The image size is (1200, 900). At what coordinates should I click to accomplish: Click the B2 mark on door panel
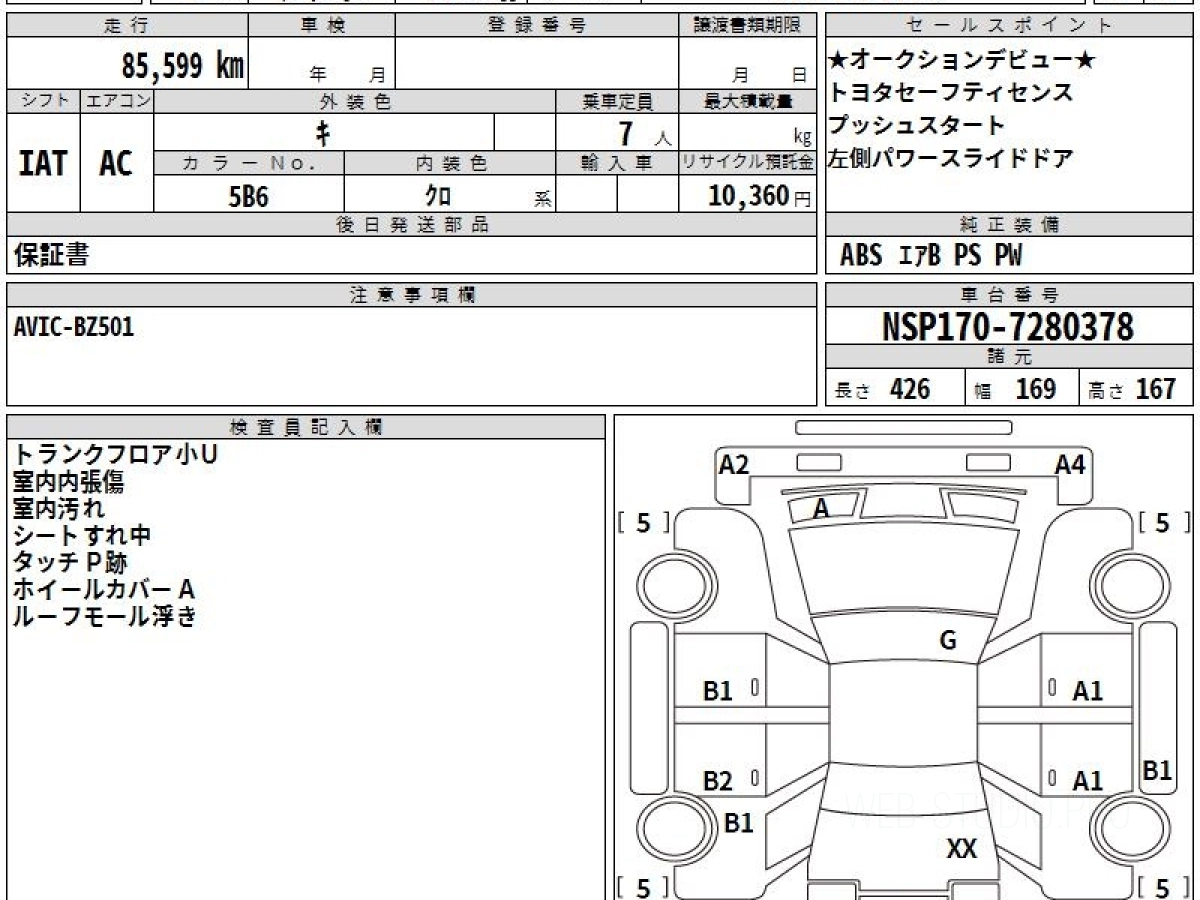pos(717,782)
